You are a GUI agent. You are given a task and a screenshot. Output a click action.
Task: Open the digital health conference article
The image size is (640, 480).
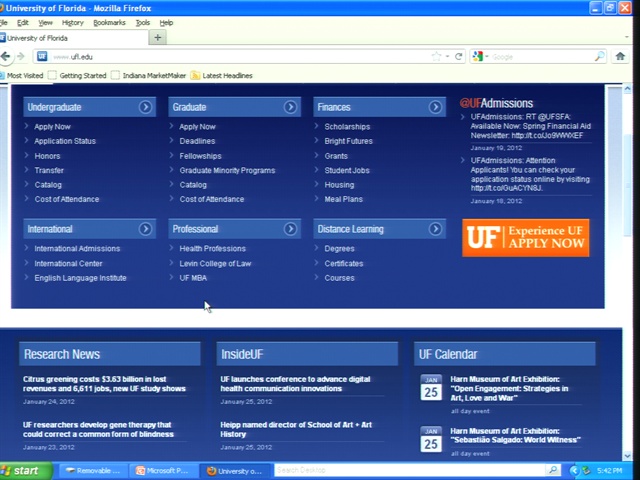point(296,384)
